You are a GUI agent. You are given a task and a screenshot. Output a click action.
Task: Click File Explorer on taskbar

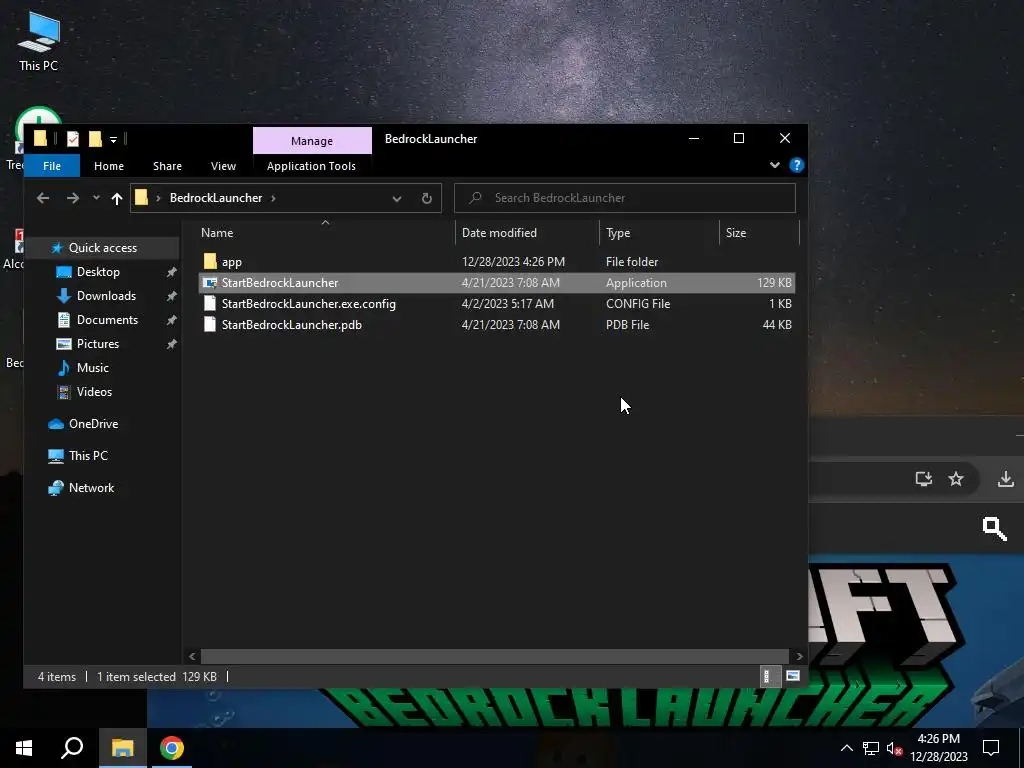(122, 748)
